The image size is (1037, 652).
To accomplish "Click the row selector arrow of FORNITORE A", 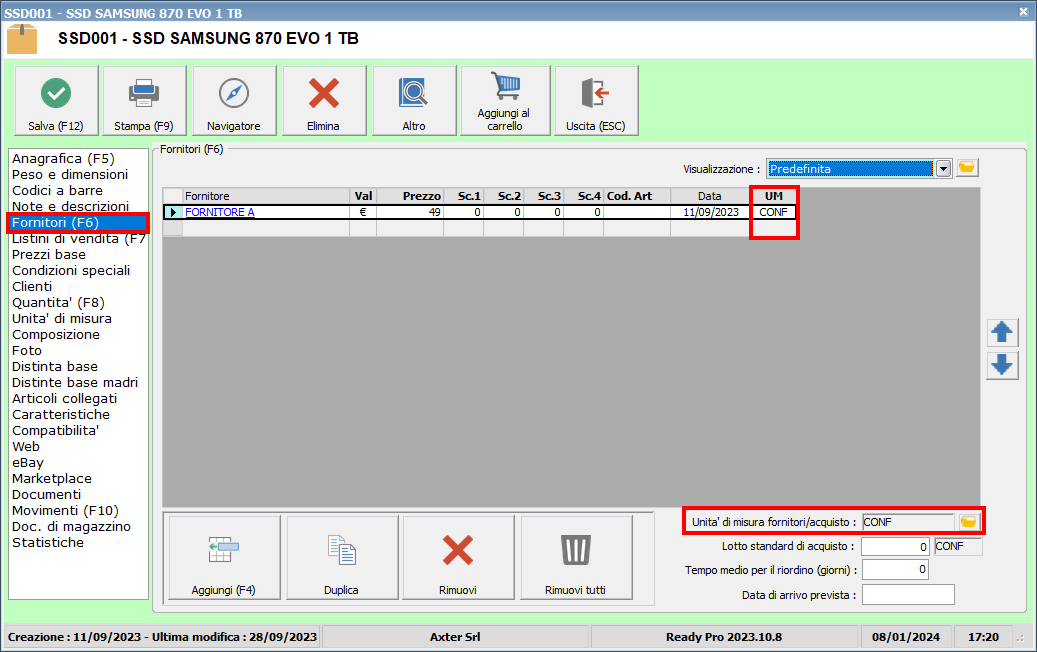I will click(173, 212).
